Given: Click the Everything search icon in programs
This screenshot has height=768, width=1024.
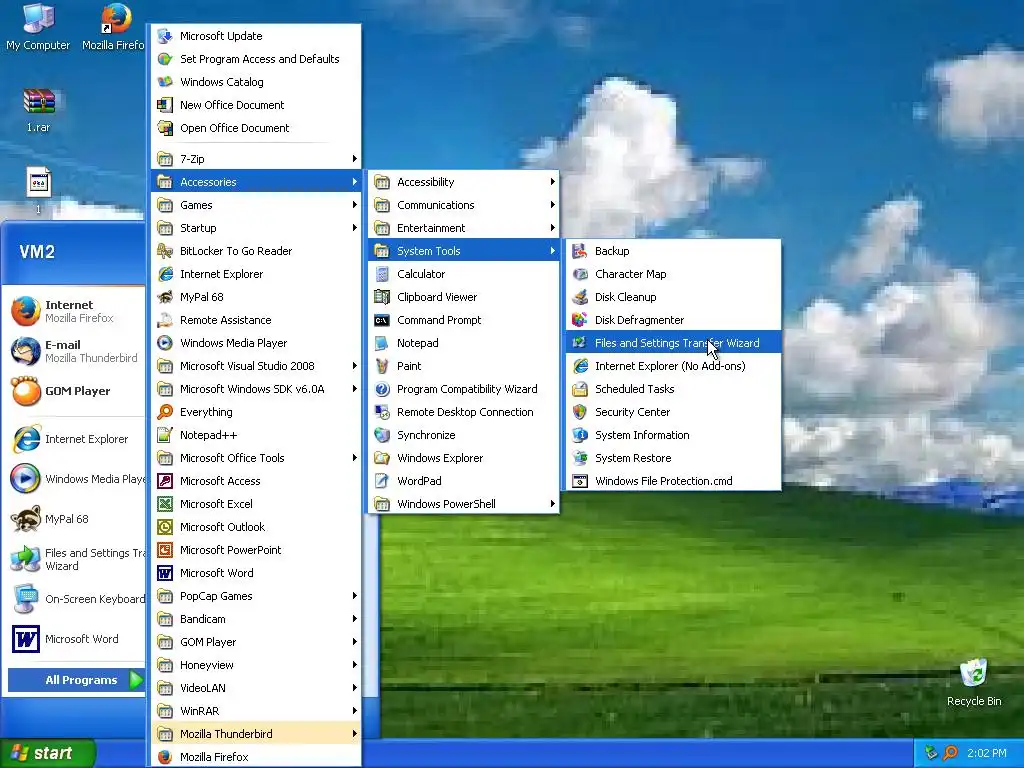Looking at the screenshot, I should click(165, 411).
